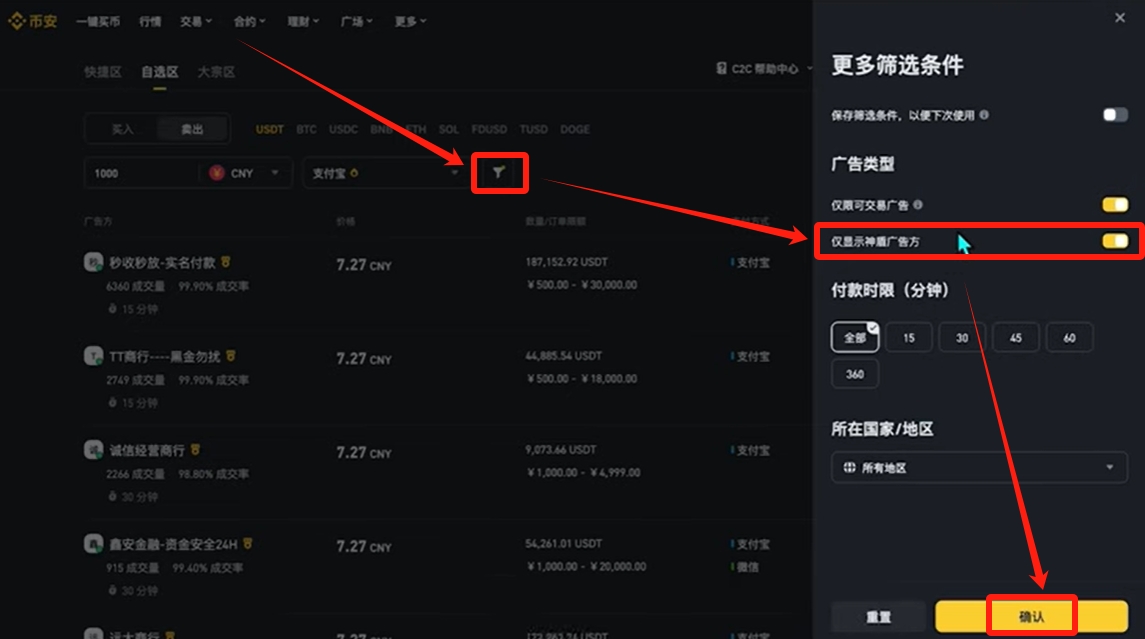Image resolution: width=1145 pixels, height=639 pixels.
Task: Click avatar of 秒收秒放-实名付款 merchant
Action: [93, 261]
